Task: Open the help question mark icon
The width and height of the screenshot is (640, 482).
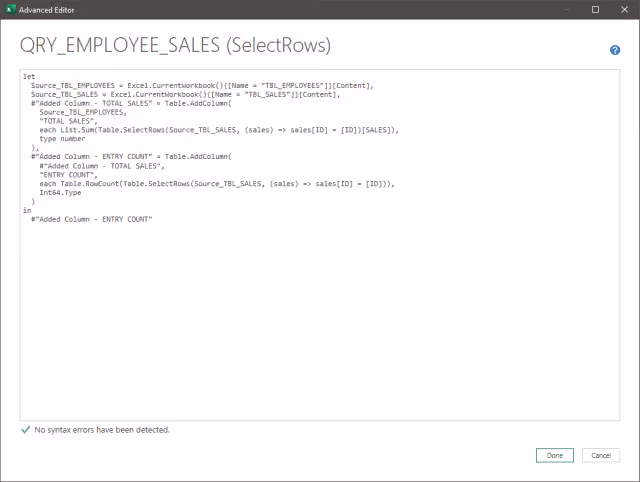Action: coord(615,50)
